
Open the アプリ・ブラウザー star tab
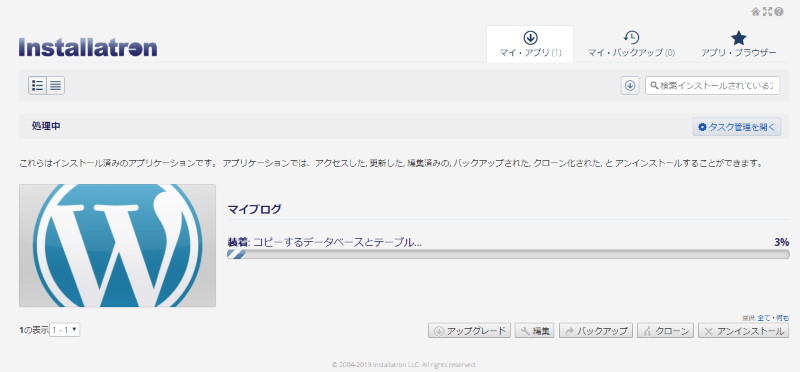pyautogui.click(x=738, y=44)
